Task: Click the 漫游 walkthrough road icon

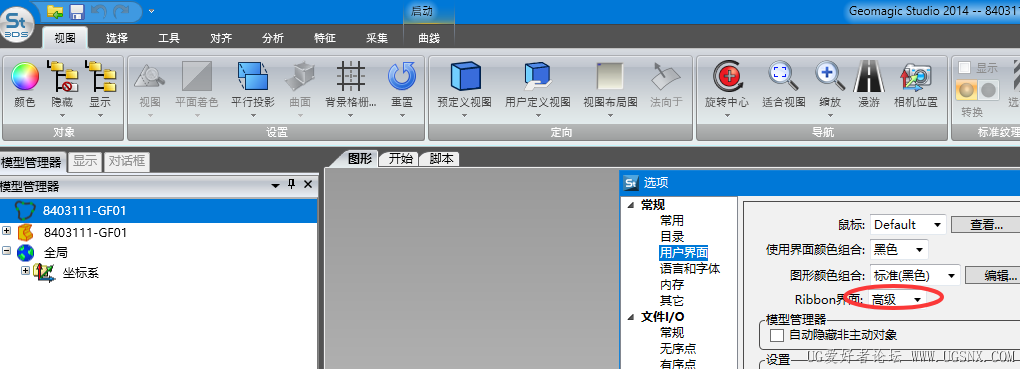Action: (x=869, y=77)
